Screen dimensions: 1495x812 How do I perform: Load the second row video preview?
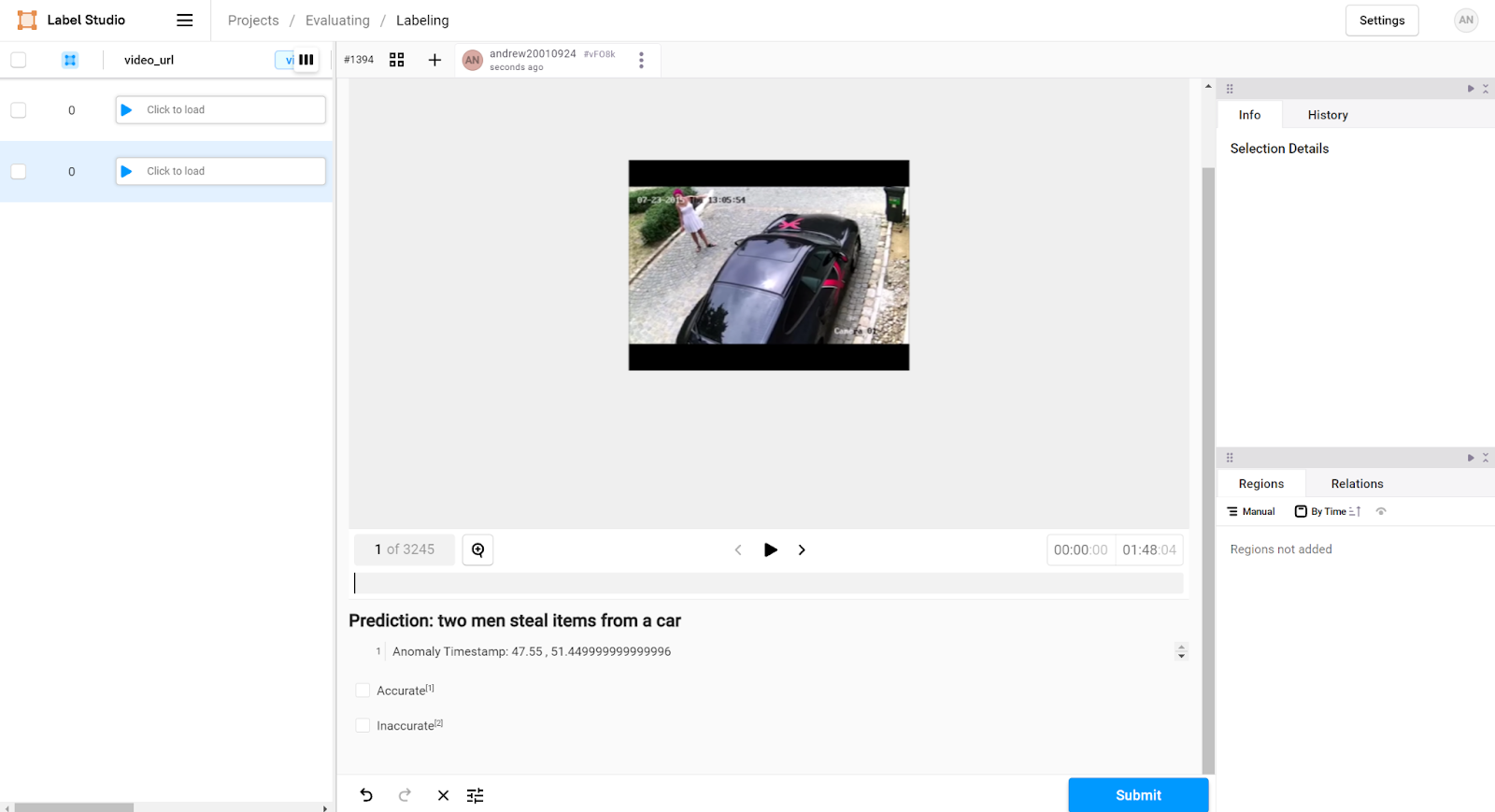click(x=127, y=171)
